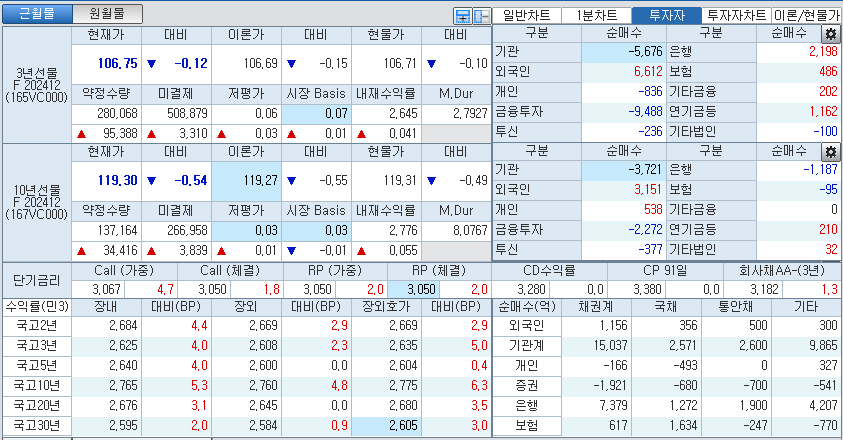The height and width of the screenshot is (440, 843).
Task: Click 10년선물 M.Dur value 8.0767
Action: [456, 230]
